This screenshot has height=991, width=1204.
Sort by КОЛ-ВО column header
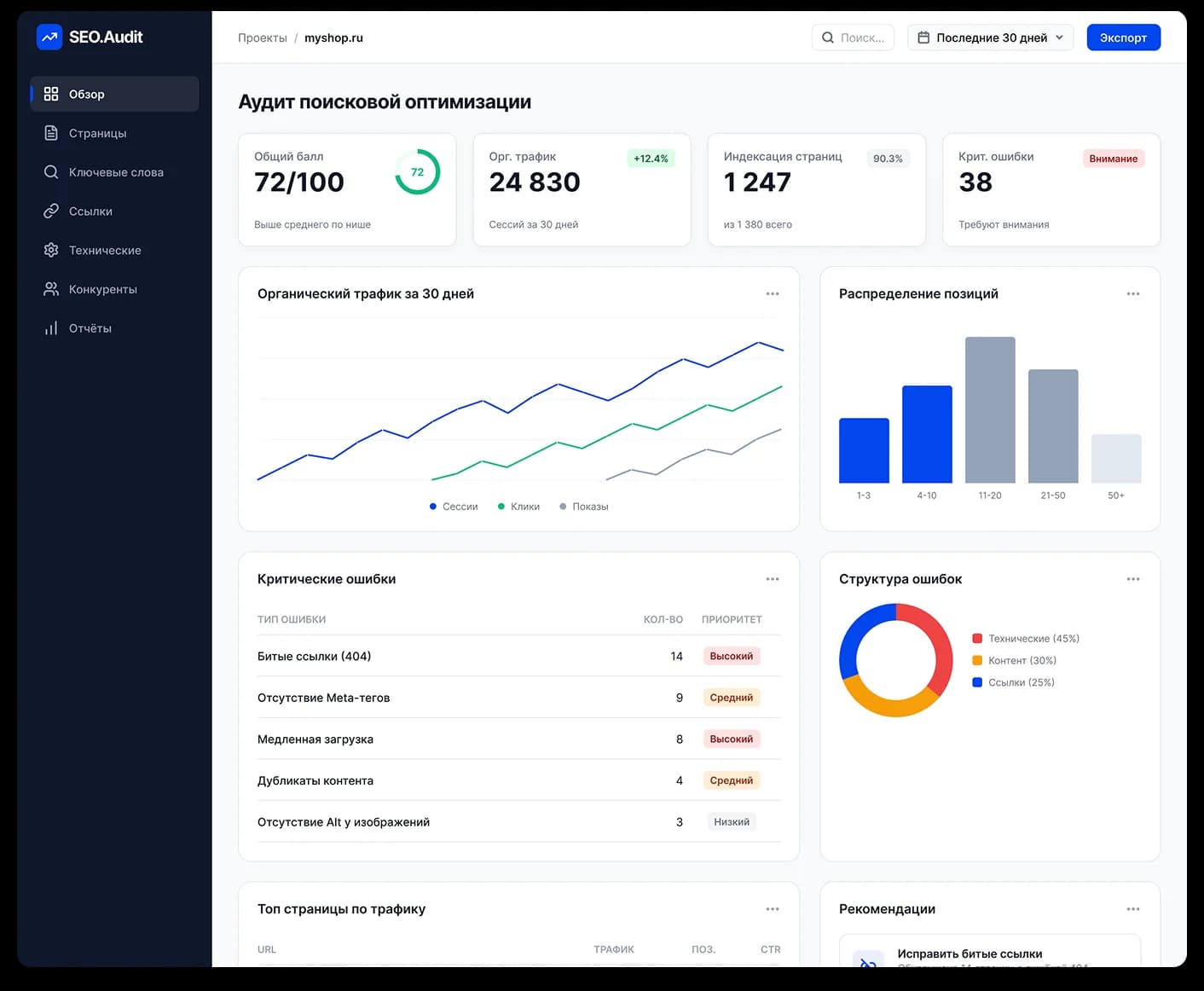click(x=663, y=619)
